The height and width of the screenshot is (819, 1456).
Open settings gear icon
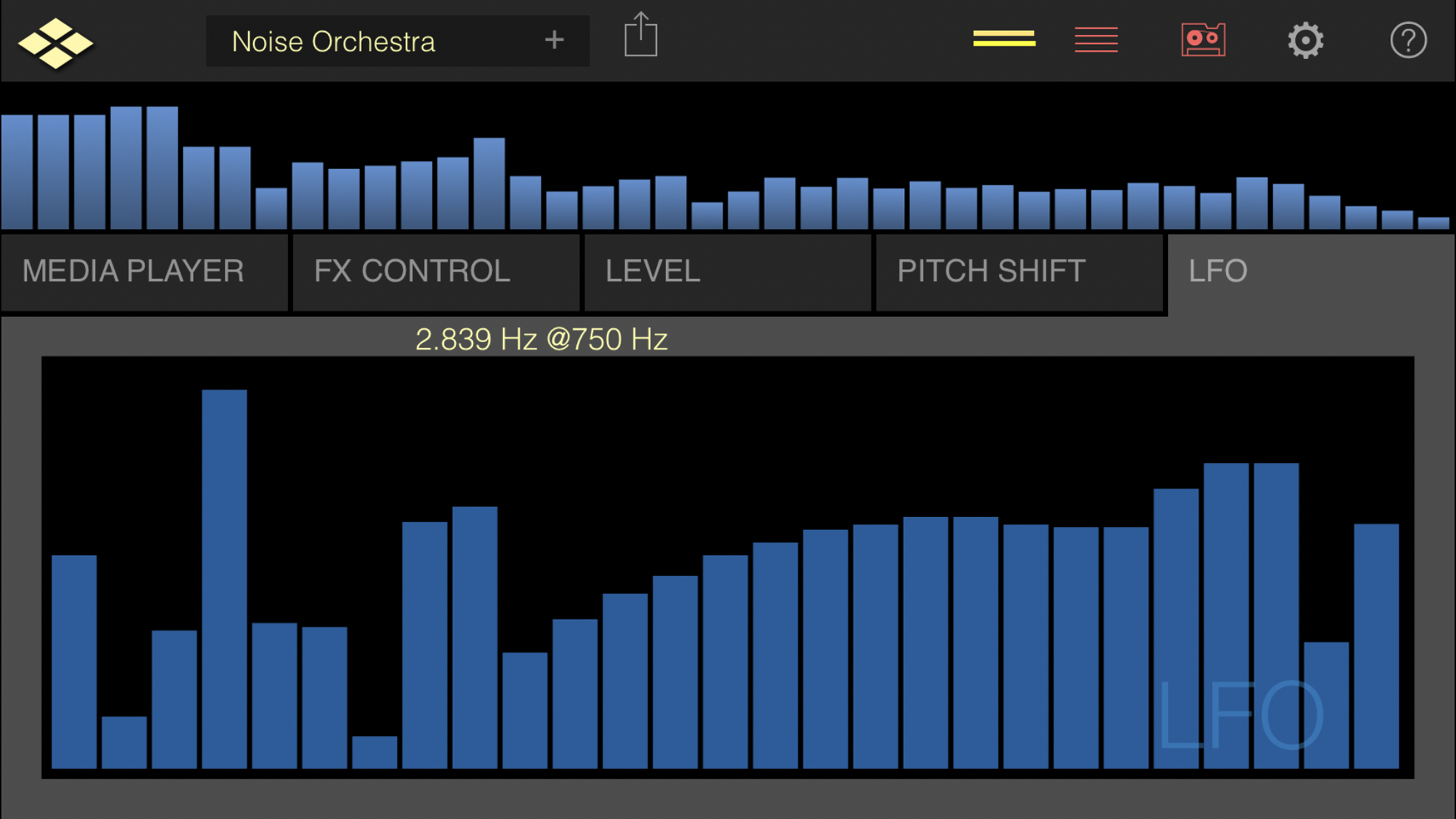[1305, 41]
